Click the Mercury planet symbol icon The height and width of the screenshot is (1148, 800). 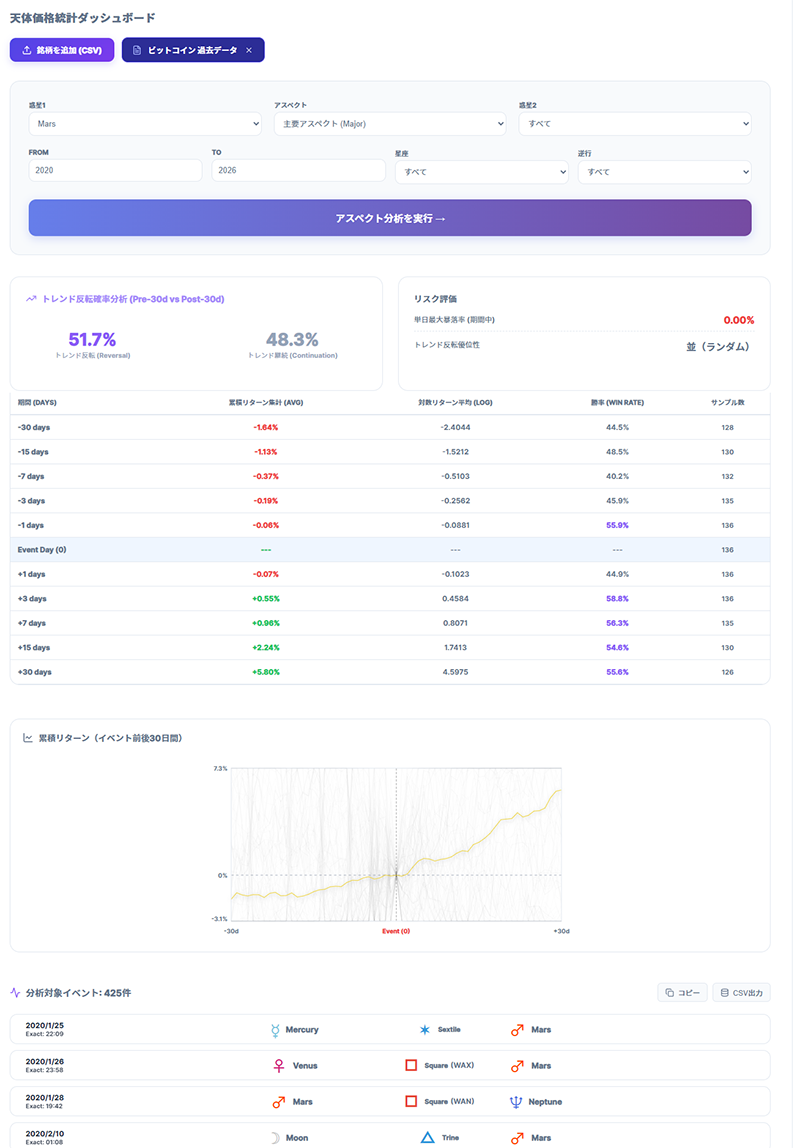tap(275, 1029)
